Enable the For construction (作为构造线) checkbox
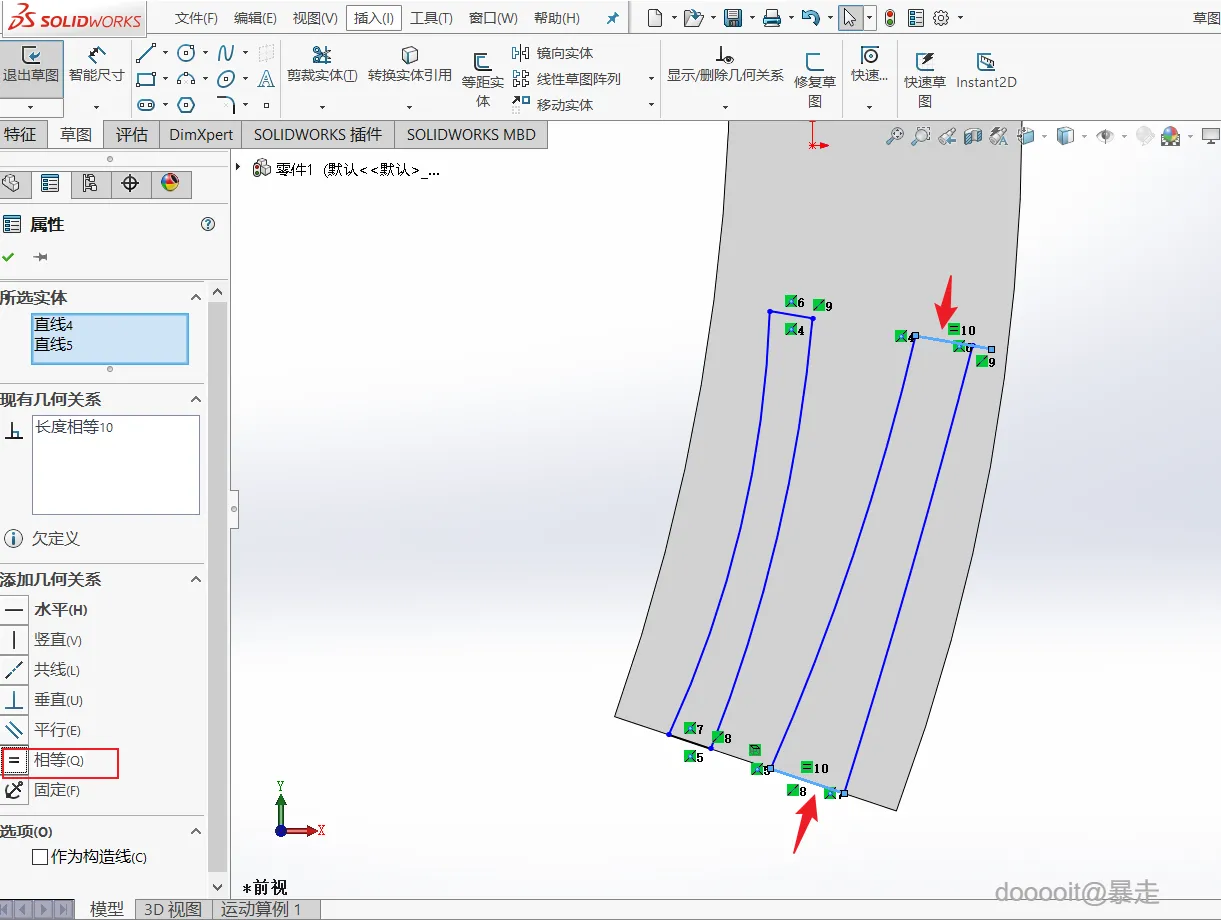This screenshot has width=1221, height=920. click(x=40, y=857)
